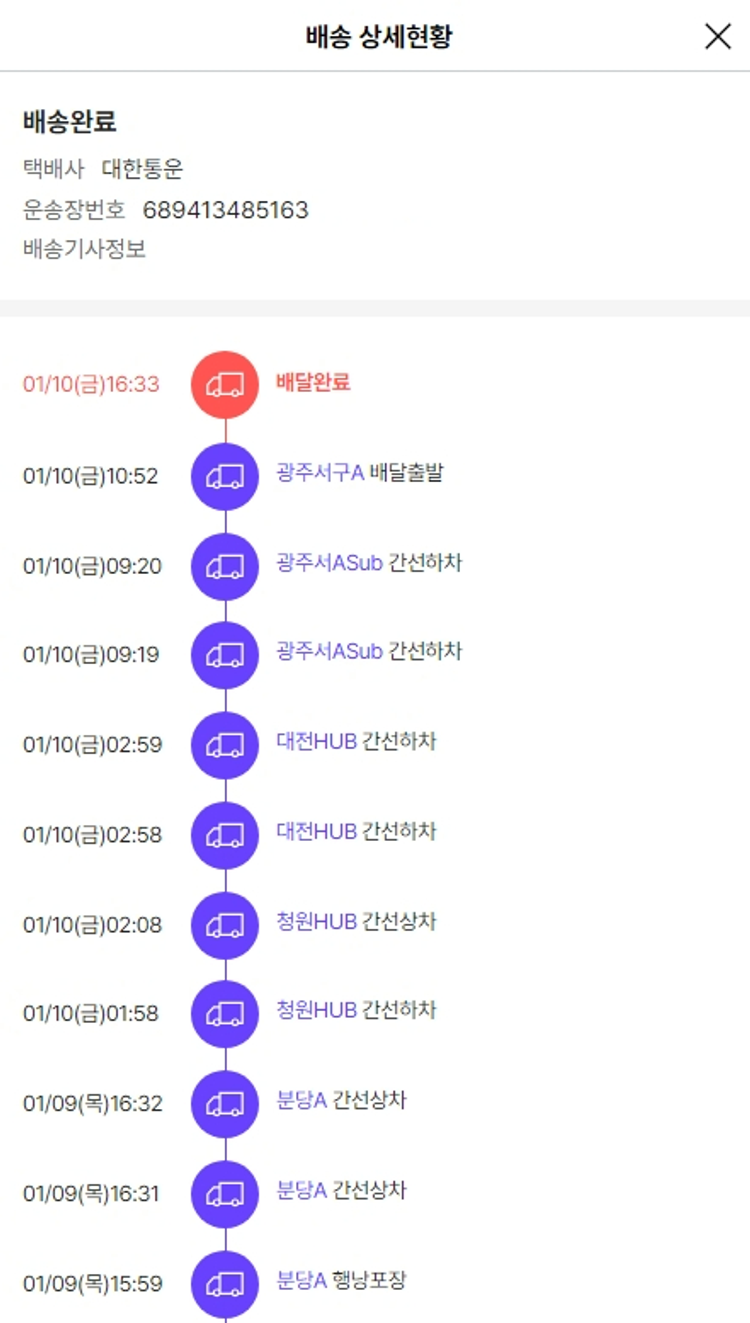This screenshot has width=750, height=1323.
Task: Click truck icon at 01/09(목)16:32 entry
Action: (x=225, y=1104)
